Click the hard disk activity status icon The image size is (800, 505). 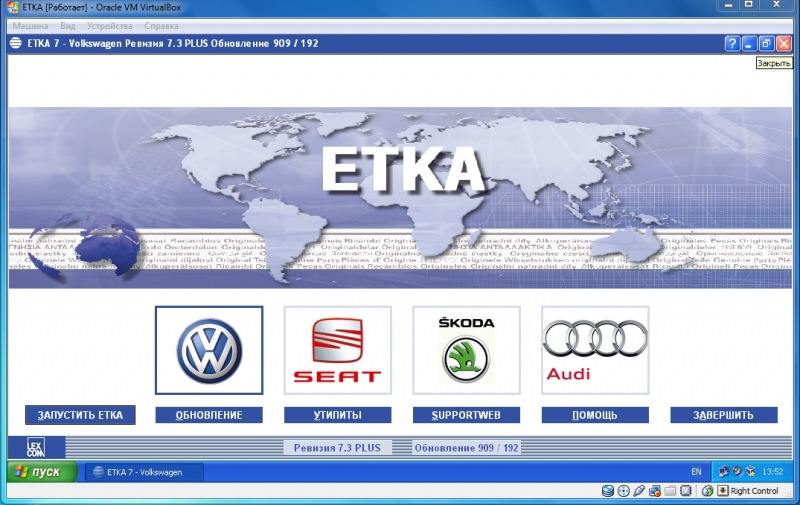click(x=607, y=491)
